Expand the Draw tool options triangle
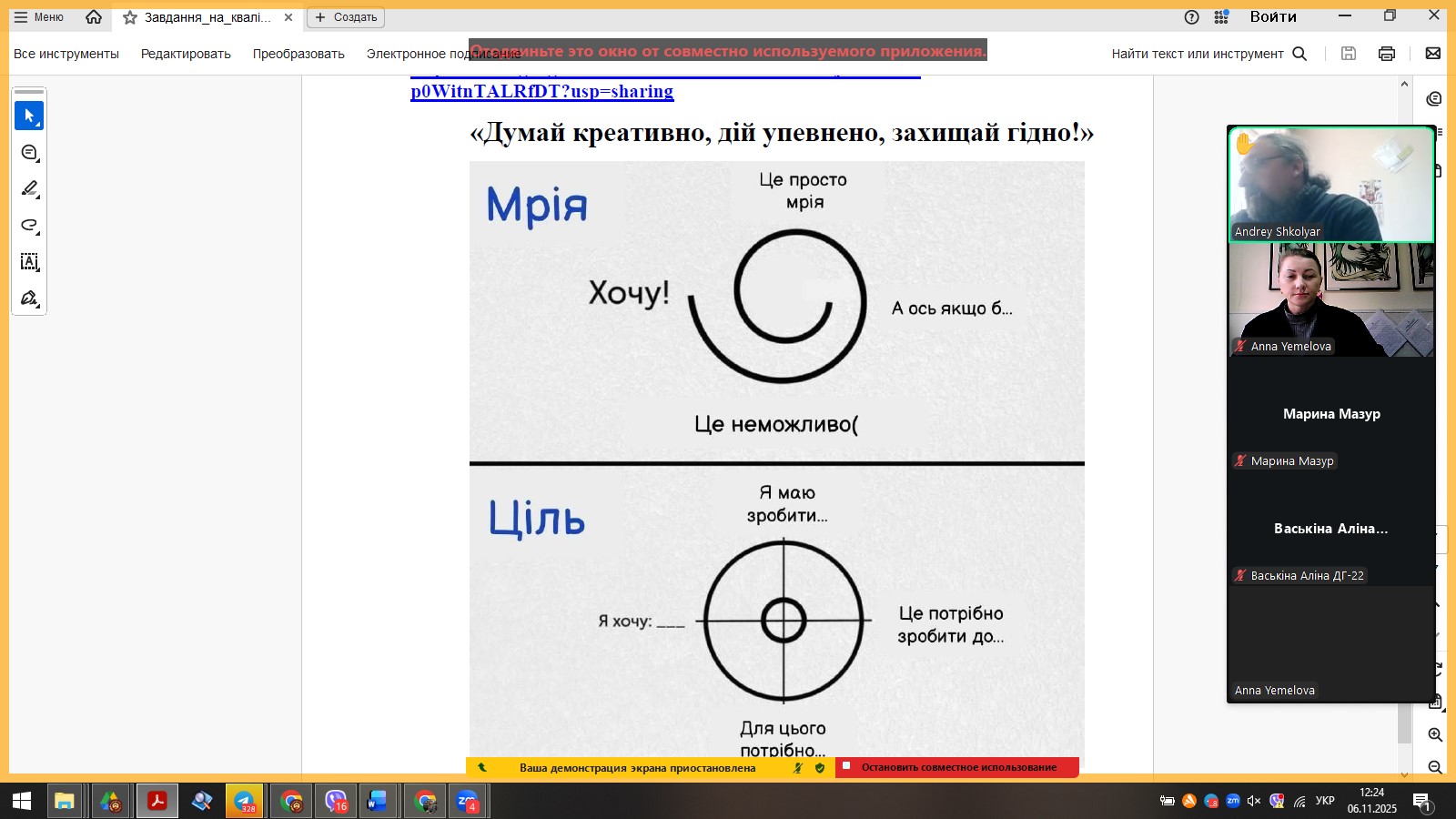The image size is (1456, 819). (x=37, y=234)
